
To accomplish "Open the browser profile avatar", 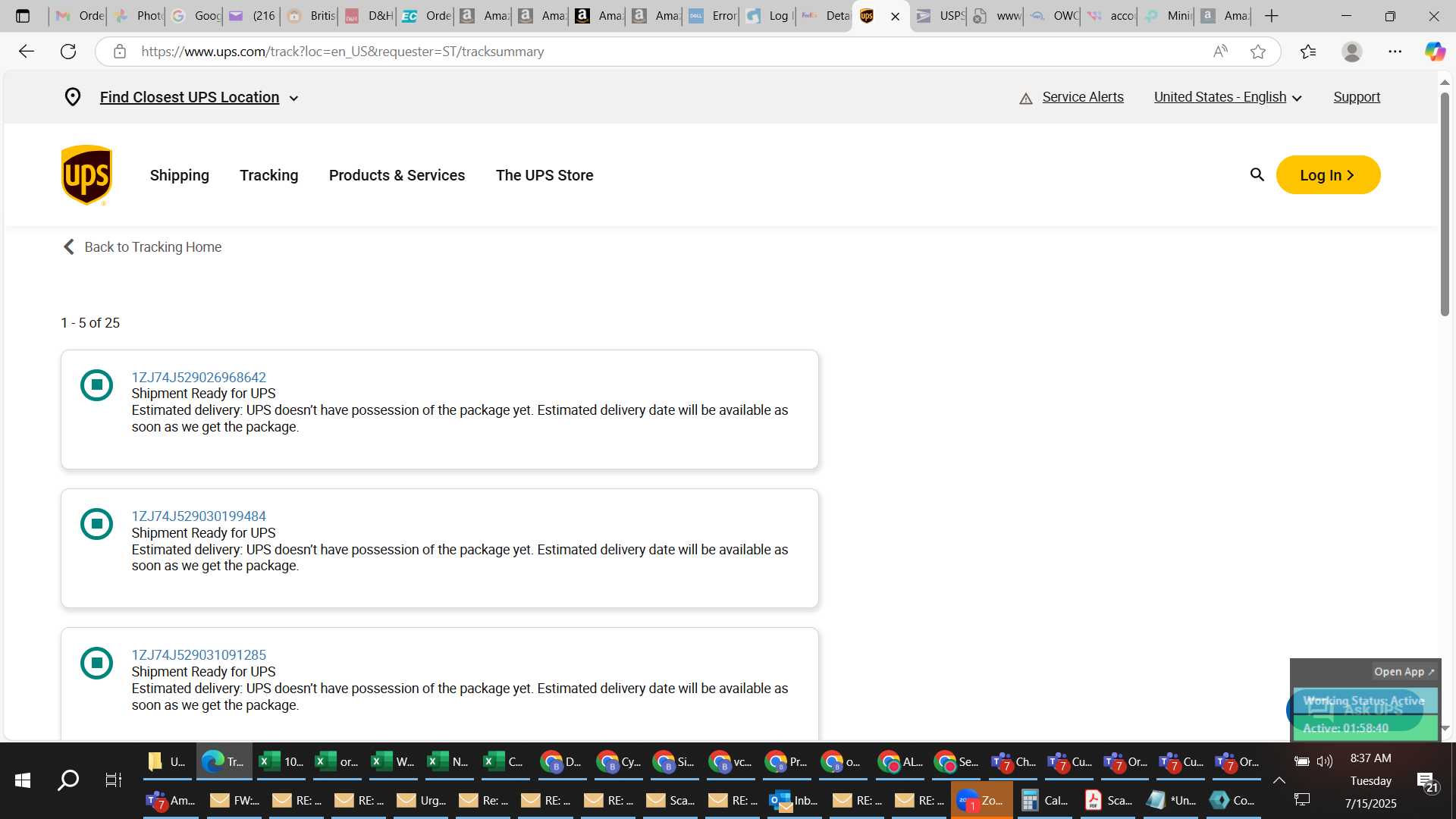I will (1351, 52).
